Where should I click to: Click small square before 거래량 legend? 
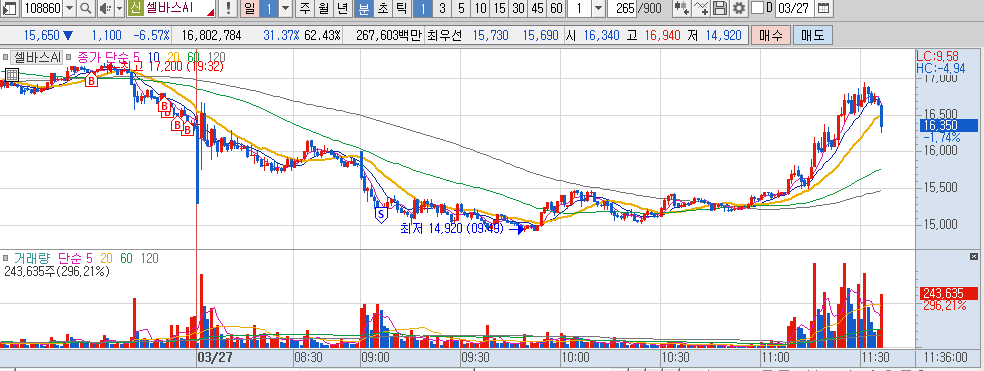(x=6, y=258)
